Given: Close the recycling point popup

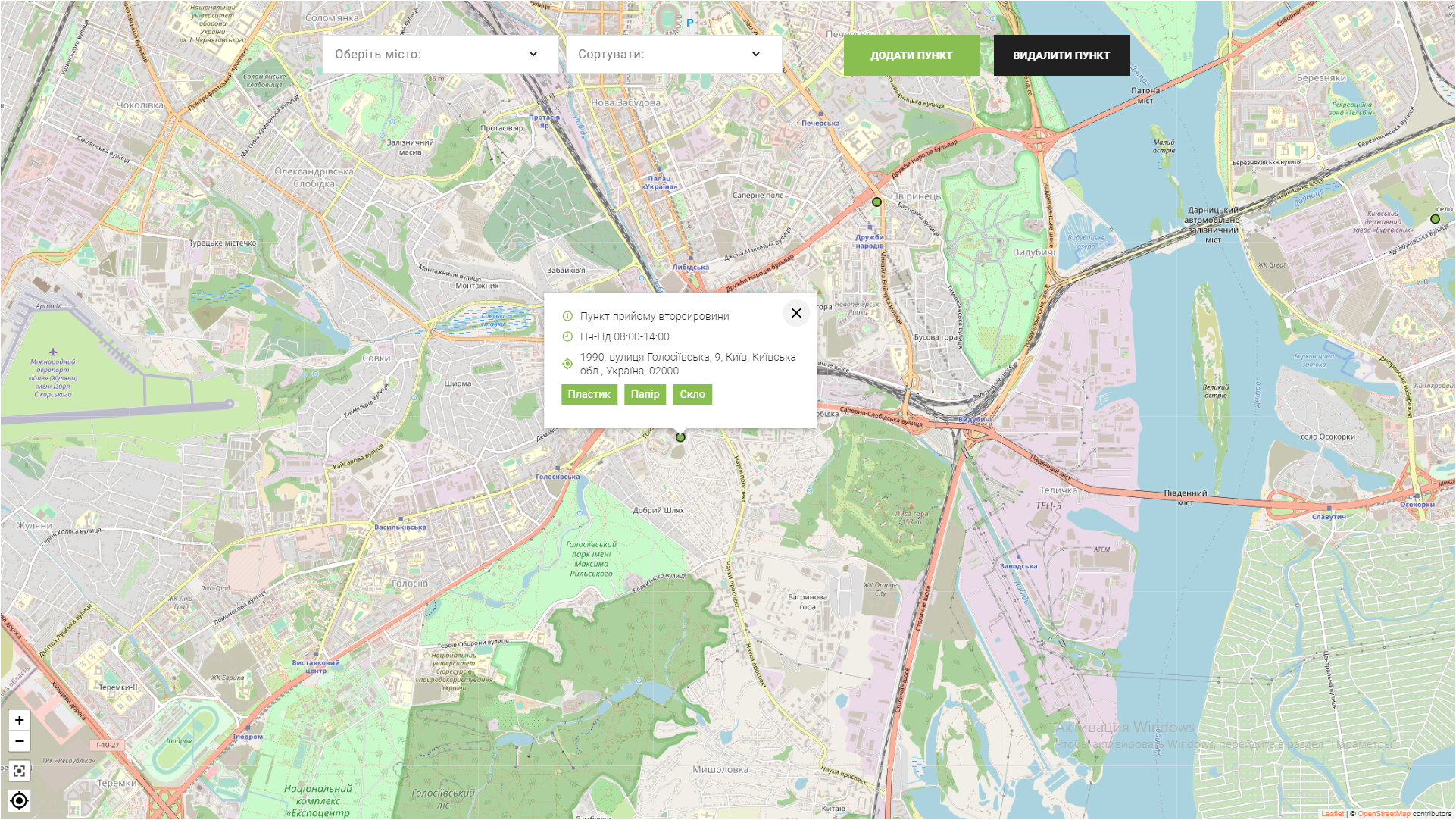Looking at the screenshot, I should 795,313.
